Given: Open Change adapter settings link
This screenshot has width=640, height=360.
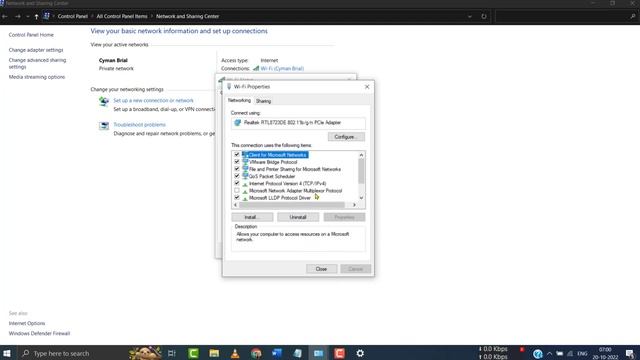Looking at the screenshot, I should point(36,50).
